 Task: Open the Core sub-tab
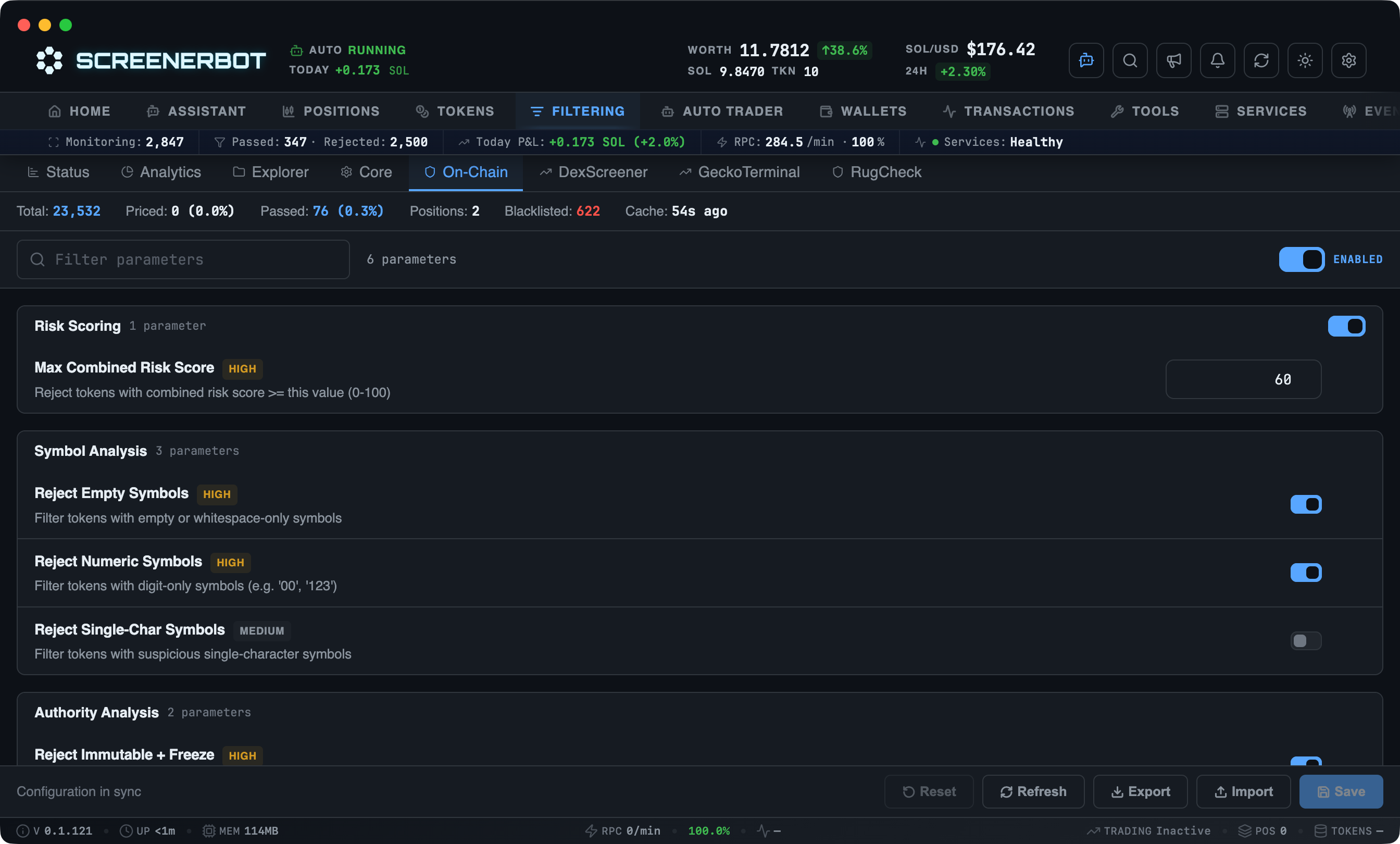tap(367, 172)
